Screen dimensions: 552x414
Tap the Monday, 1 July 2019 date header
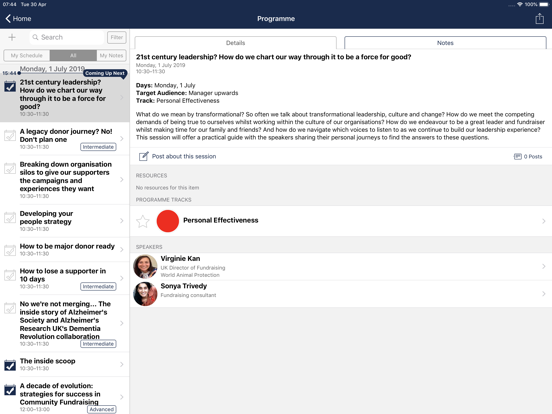[x=52, y=69]
